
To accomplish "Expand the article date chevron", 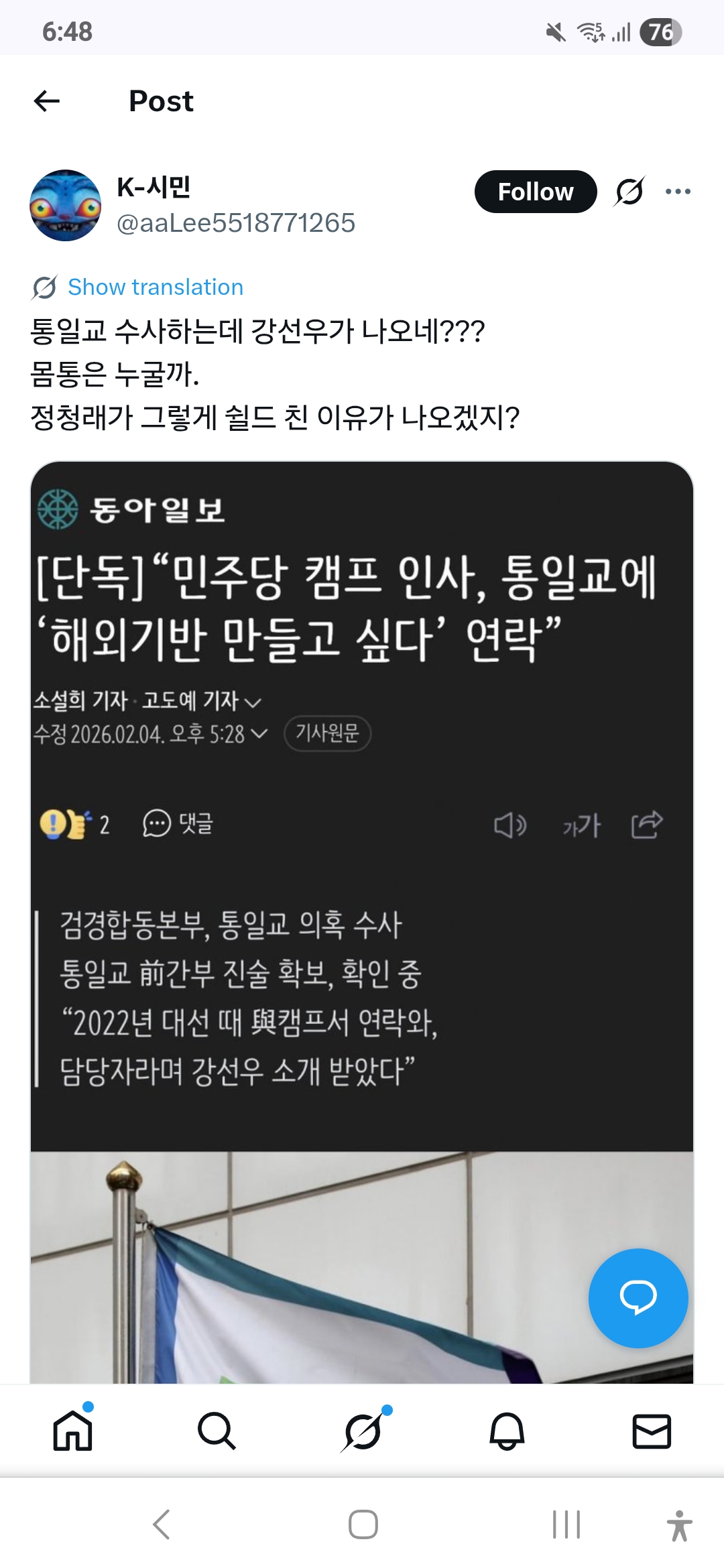I will coord(259,734).
